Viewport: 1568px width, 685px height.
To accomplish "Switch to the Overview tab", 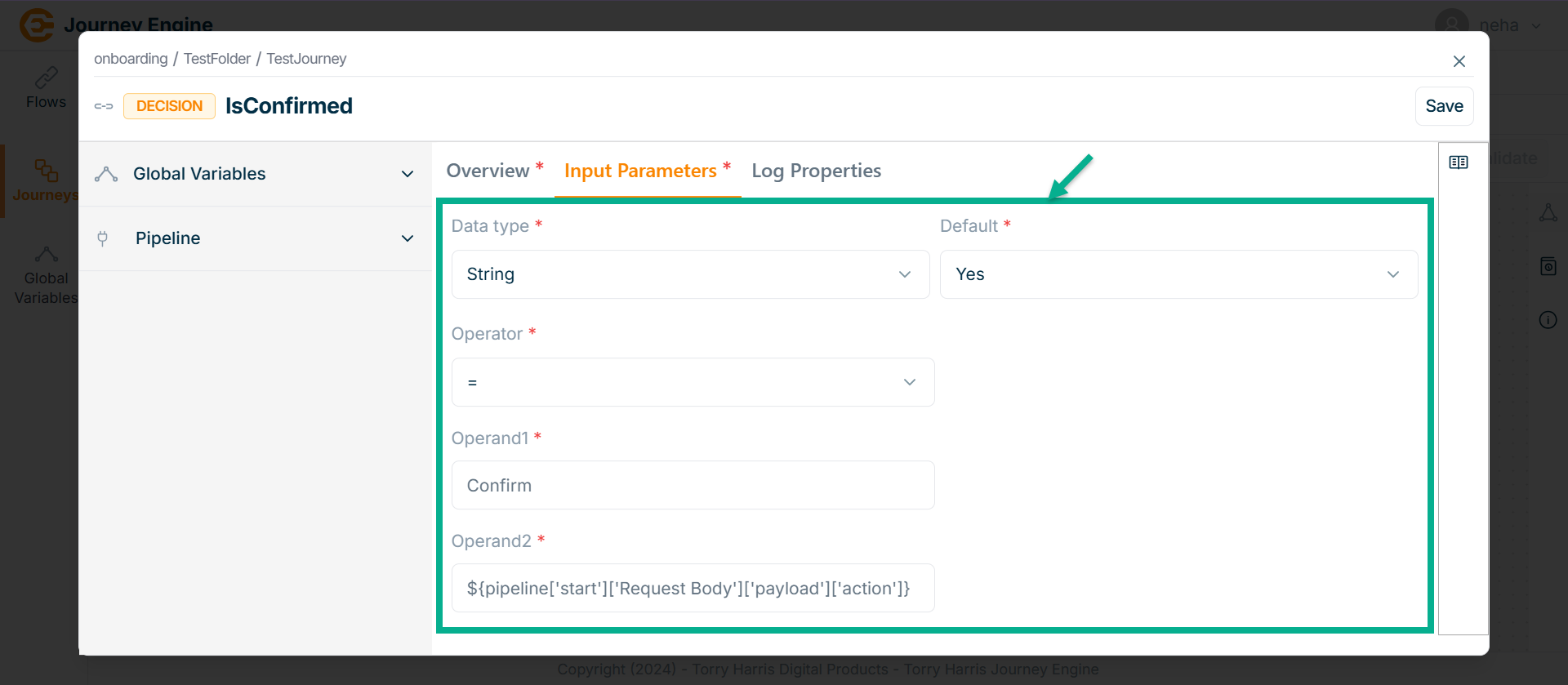I will click(x=488, y=171).
